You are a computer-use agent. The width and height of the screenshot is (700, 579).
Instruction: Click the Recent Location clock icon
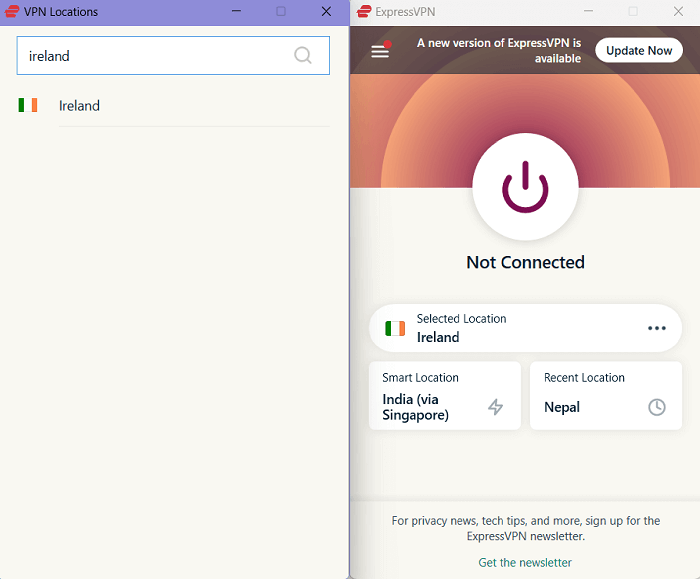(x=657, y=407)
